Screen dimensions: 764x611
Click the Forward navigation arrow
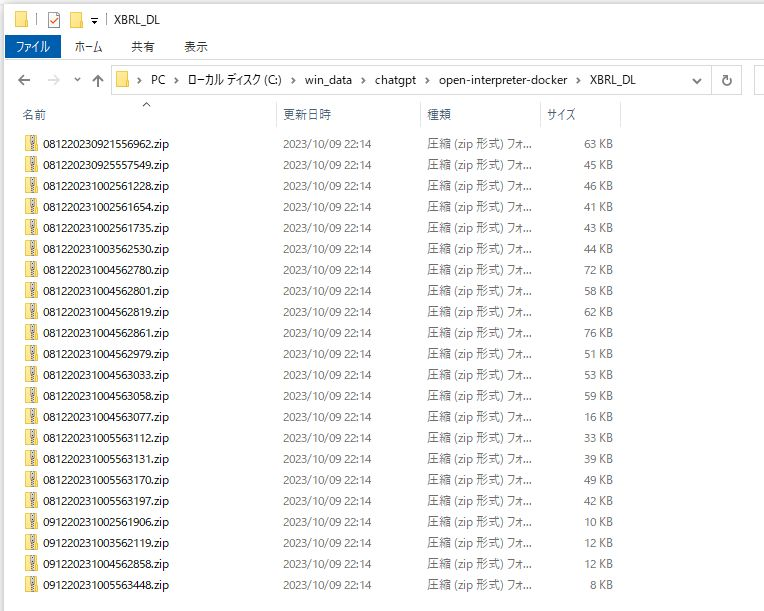click(54, 80)
